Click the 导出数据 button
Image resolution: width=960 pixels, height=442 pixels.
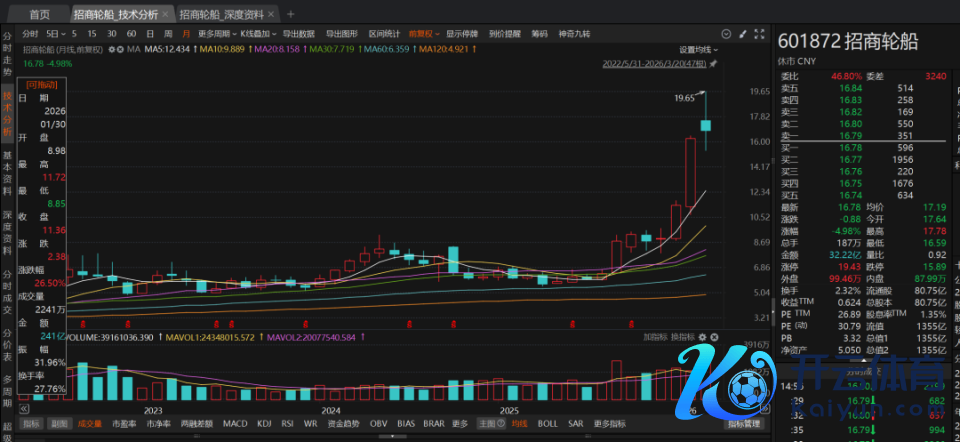(x=298, y=33)
